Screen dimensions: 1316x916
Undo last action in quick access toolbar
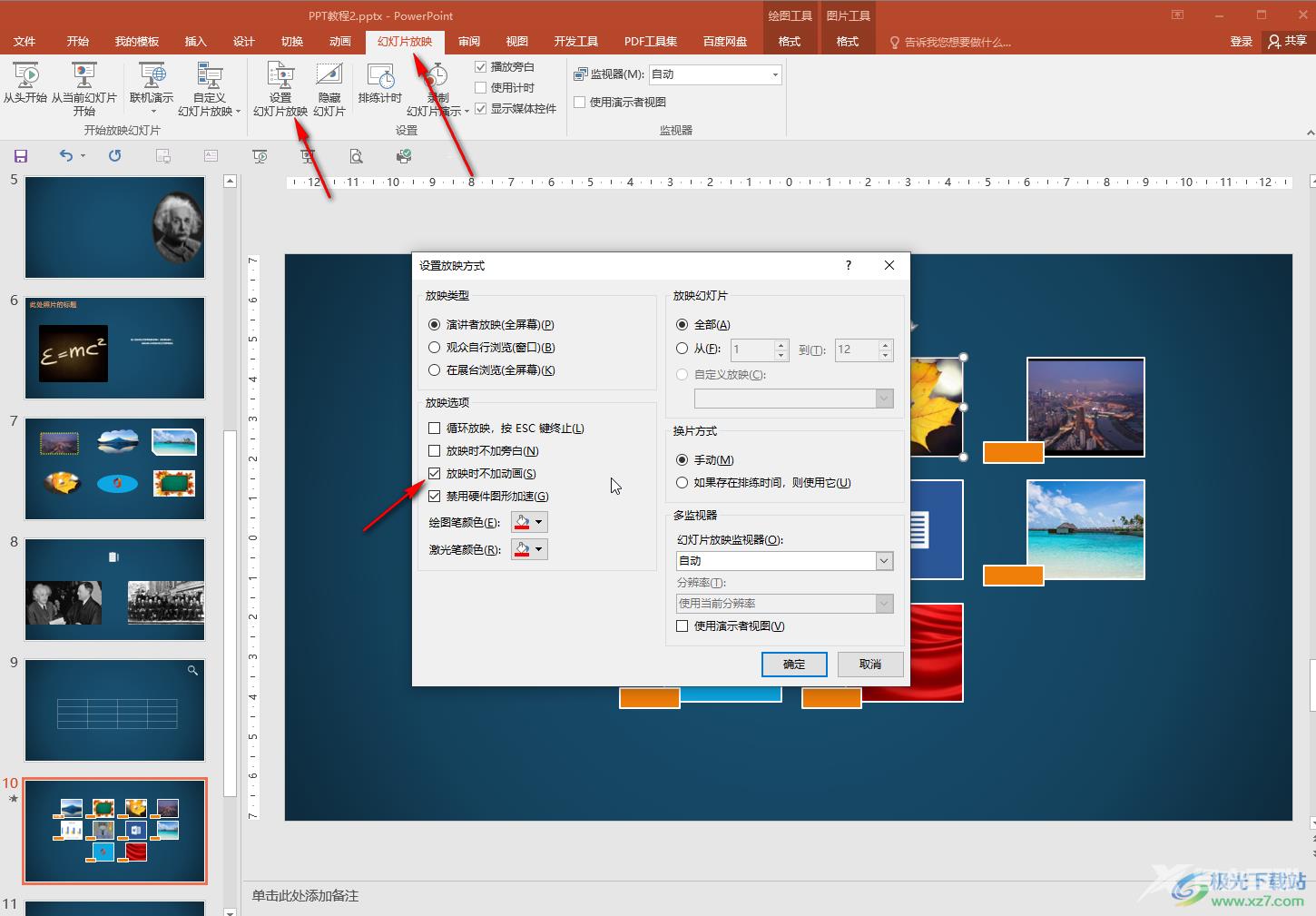pyautogui.click(x=66, y=156)
